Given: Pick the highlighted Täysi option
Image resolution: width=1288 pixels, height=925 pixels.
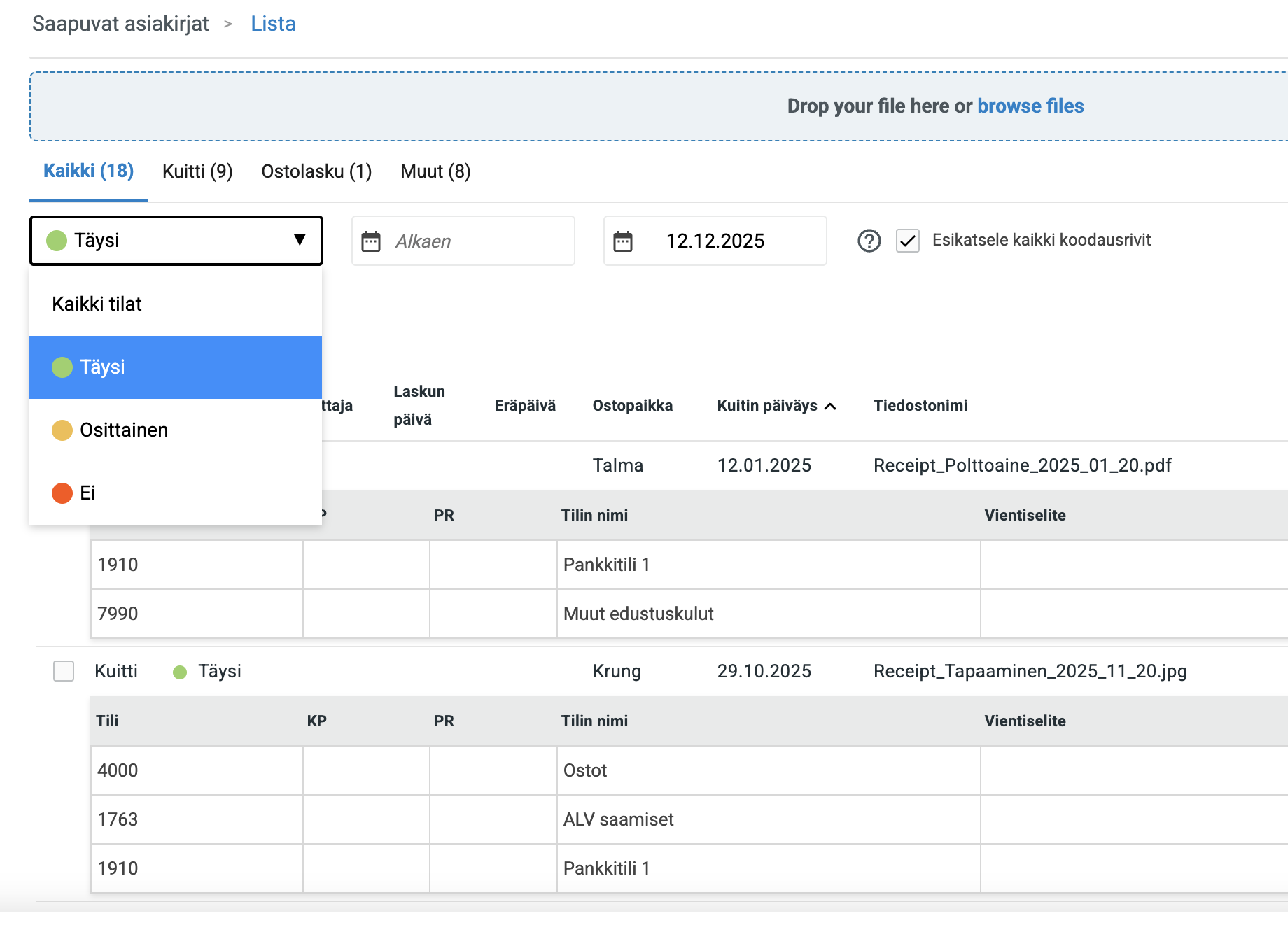Looking at the screenshot, I should (x=102, y=367).
